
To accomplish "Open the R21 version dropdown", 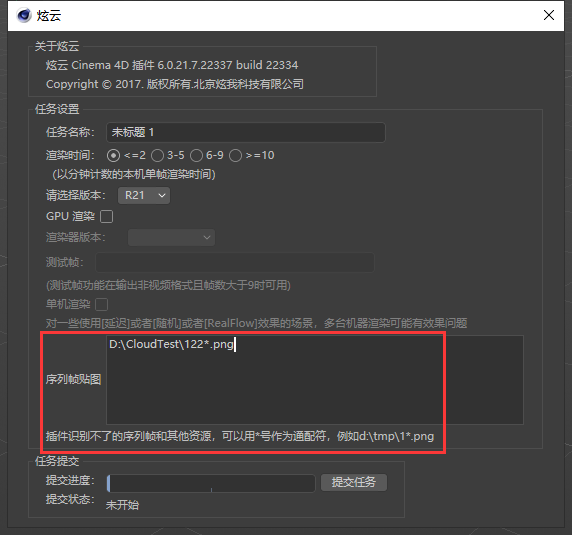I will click(144, 195).
